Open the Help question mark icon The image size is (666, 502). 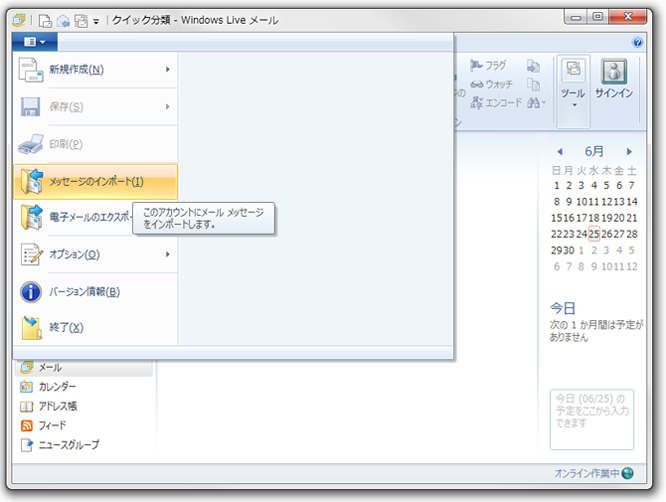point(637,42)
